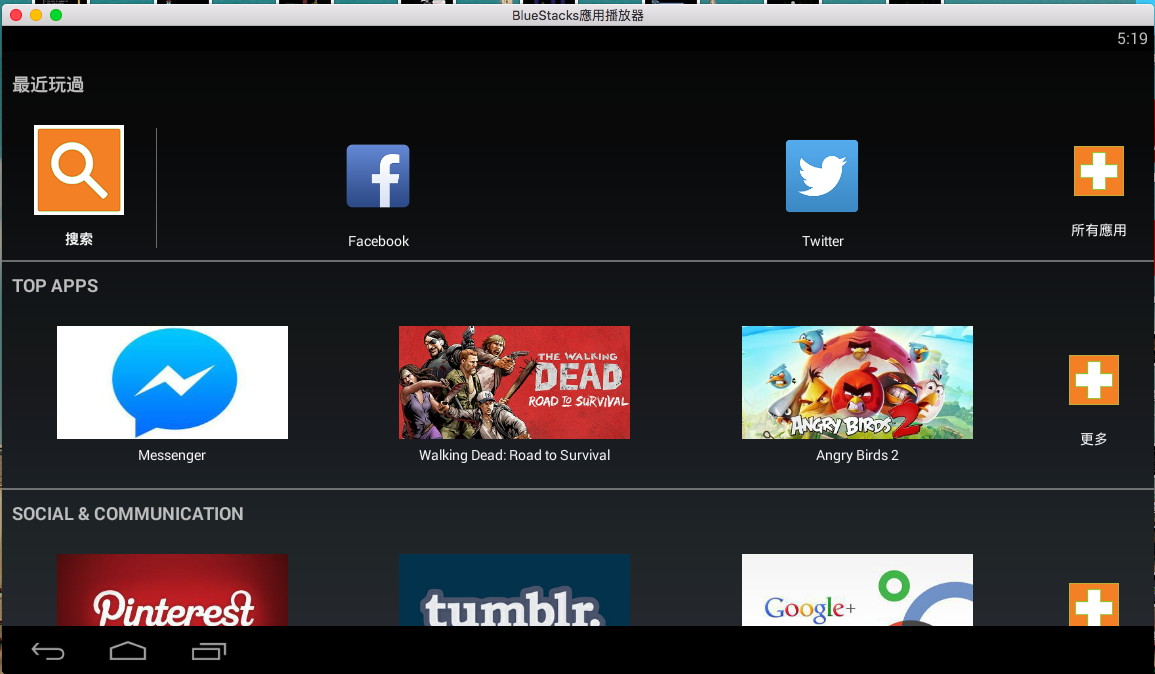This screenshot has height=674, width=1155.
Task: Open the Messenger app thumbnail
Action: [172, 382]
